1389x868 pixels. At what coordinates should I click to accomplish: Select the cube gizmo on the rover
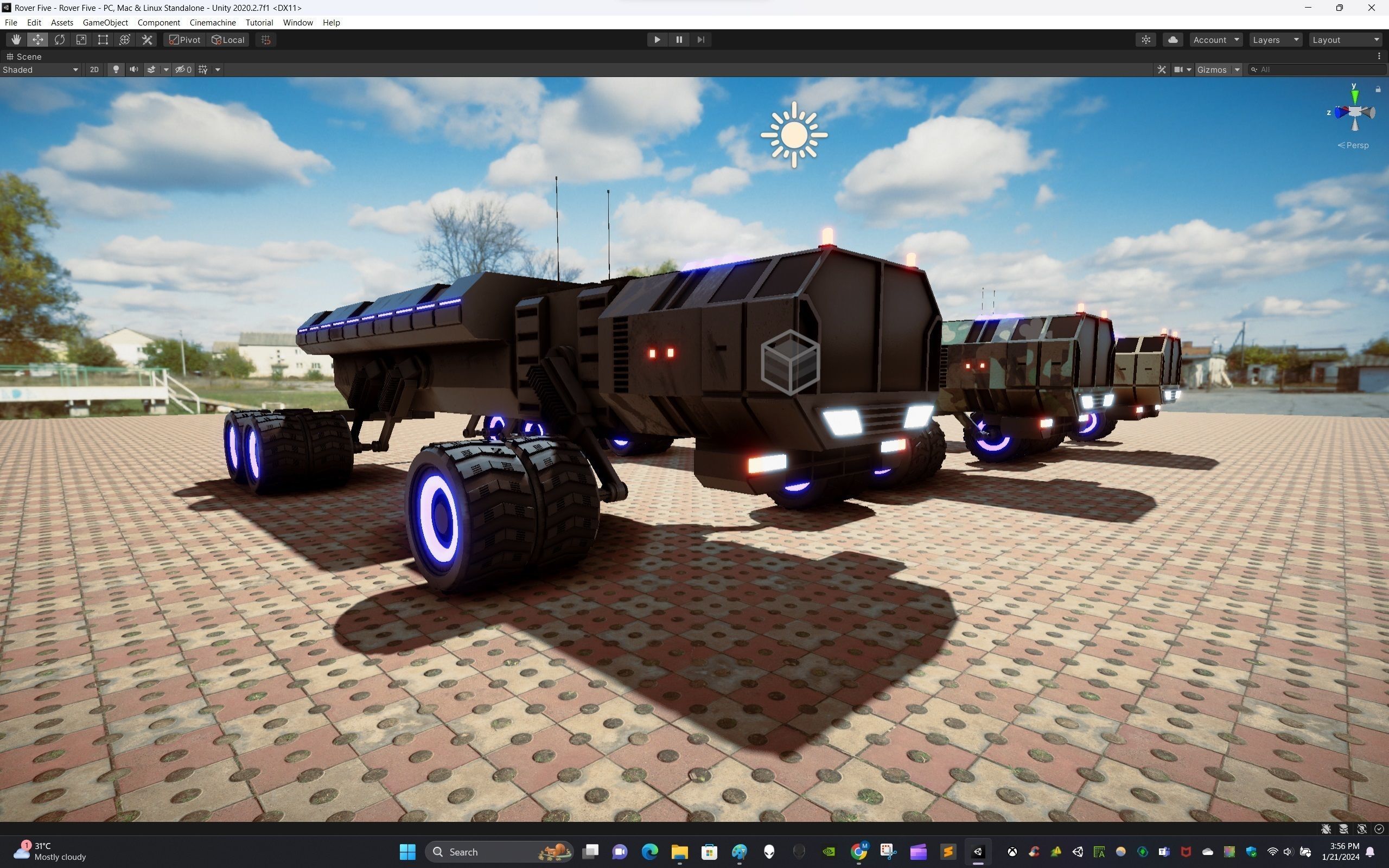[791, 362]
